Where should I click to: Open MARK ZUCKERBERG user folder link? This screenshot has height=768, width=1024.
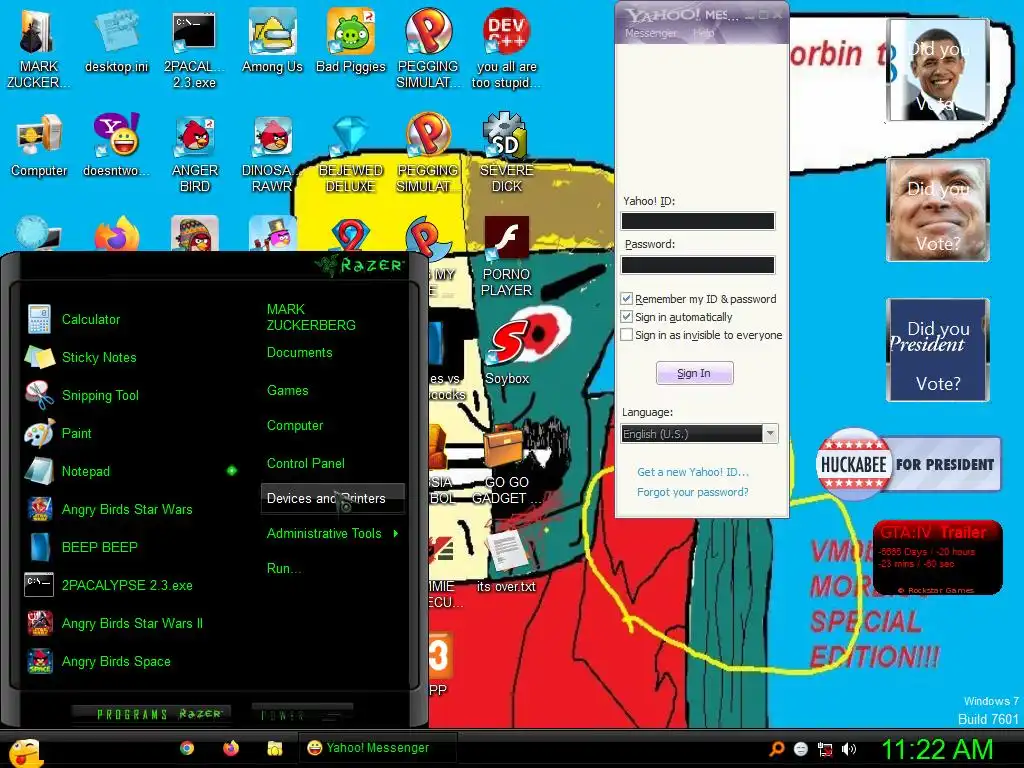(311, 317)
